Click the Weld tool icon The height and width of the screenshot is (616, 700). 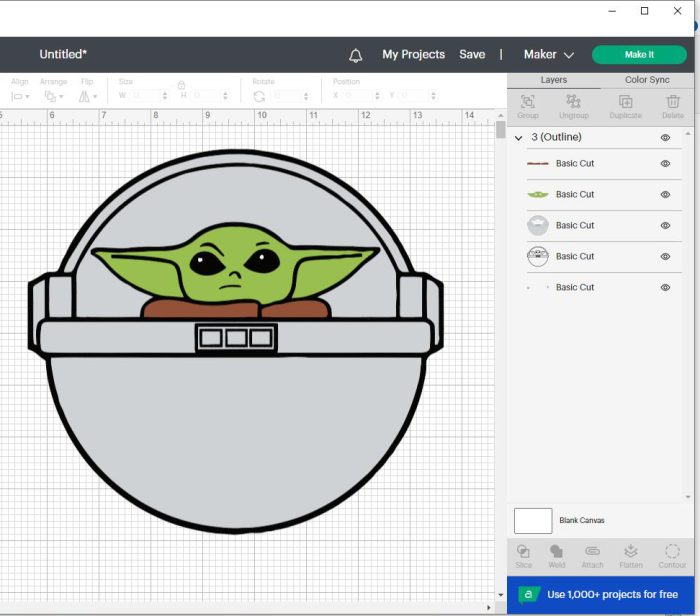pos(556,551)
